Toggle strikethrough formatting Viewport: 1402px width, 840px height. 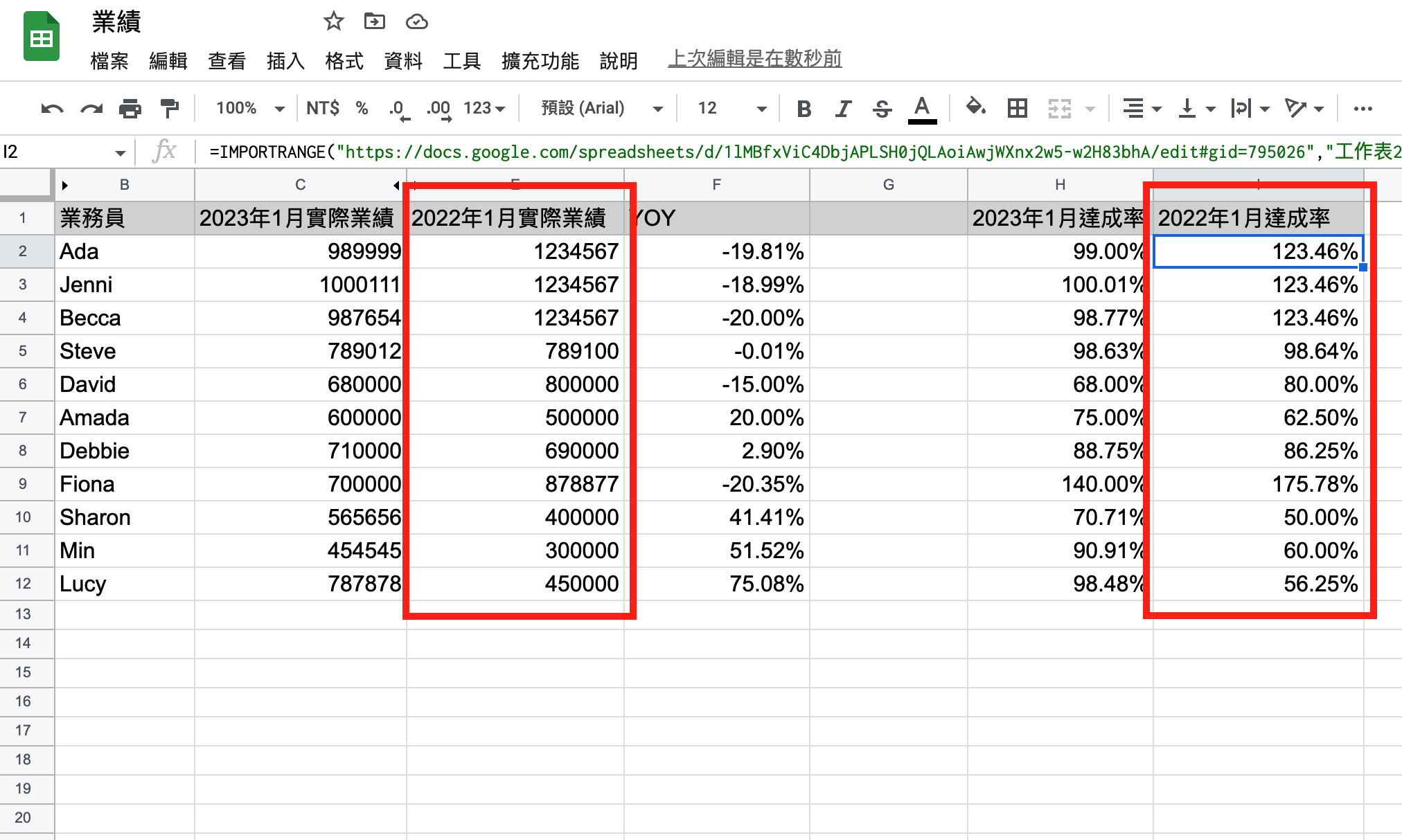[882, 108]
